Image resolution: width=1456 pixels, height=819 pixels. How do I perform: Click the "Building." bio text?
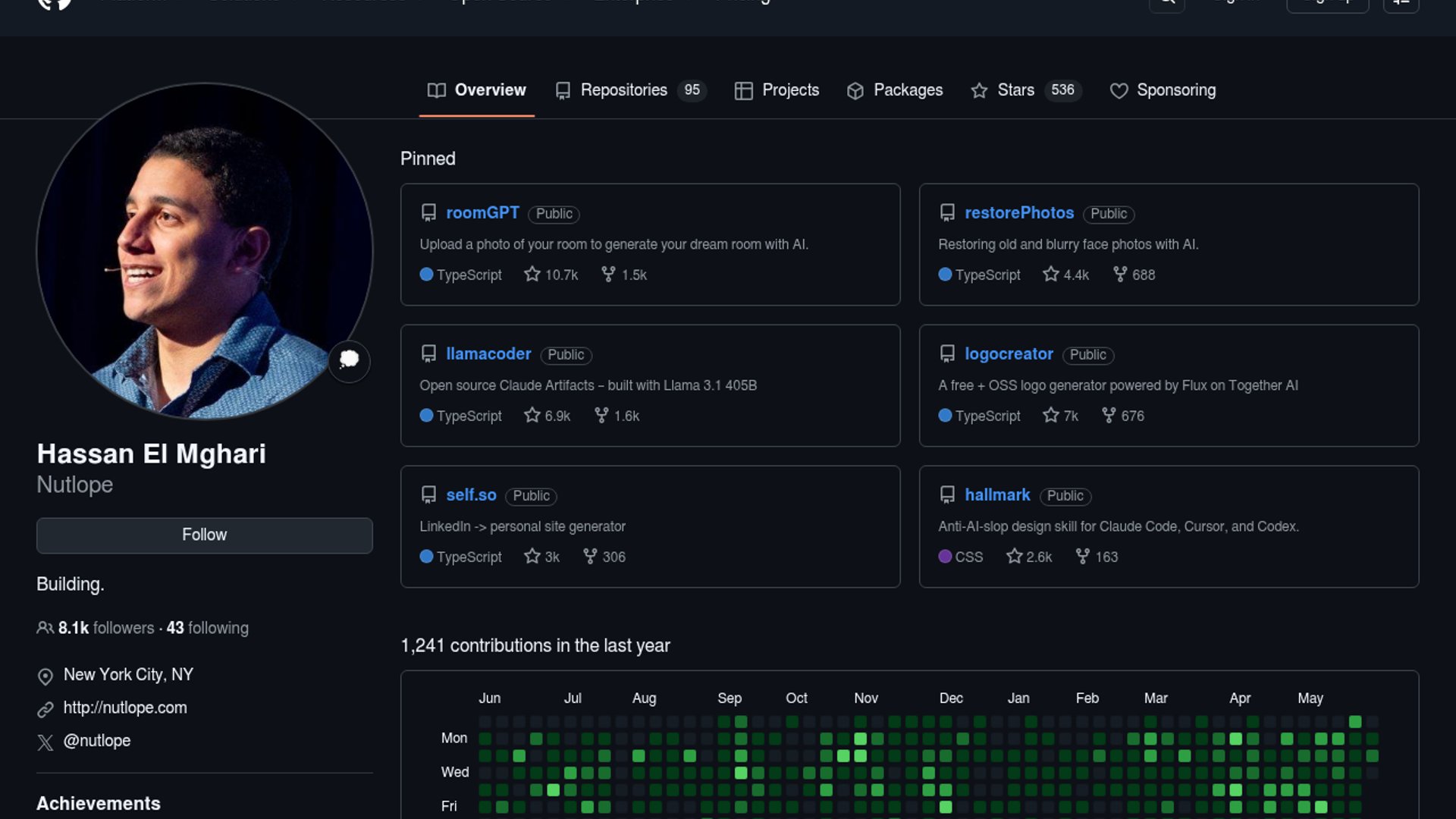[x=71, y=585]
